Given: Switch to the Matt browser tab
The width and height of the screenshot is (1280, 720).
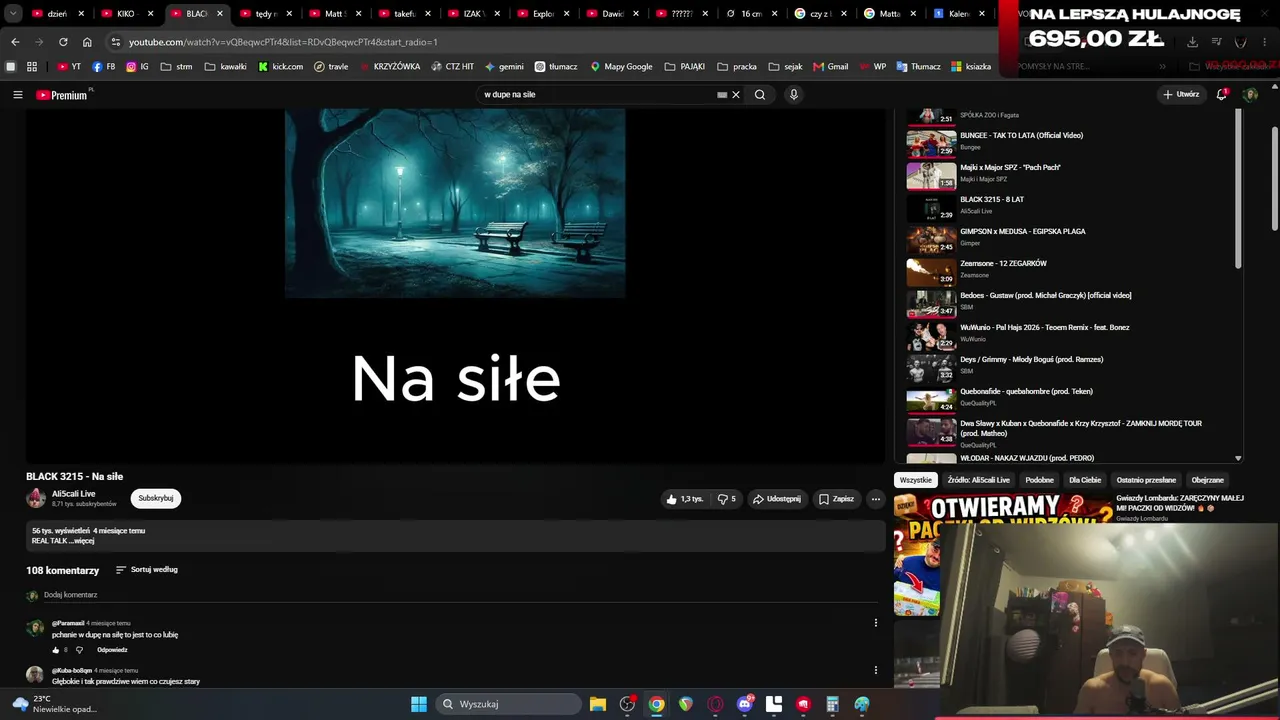Looking at the screenshot, I should pyautogui.click(x=334, y=14).
